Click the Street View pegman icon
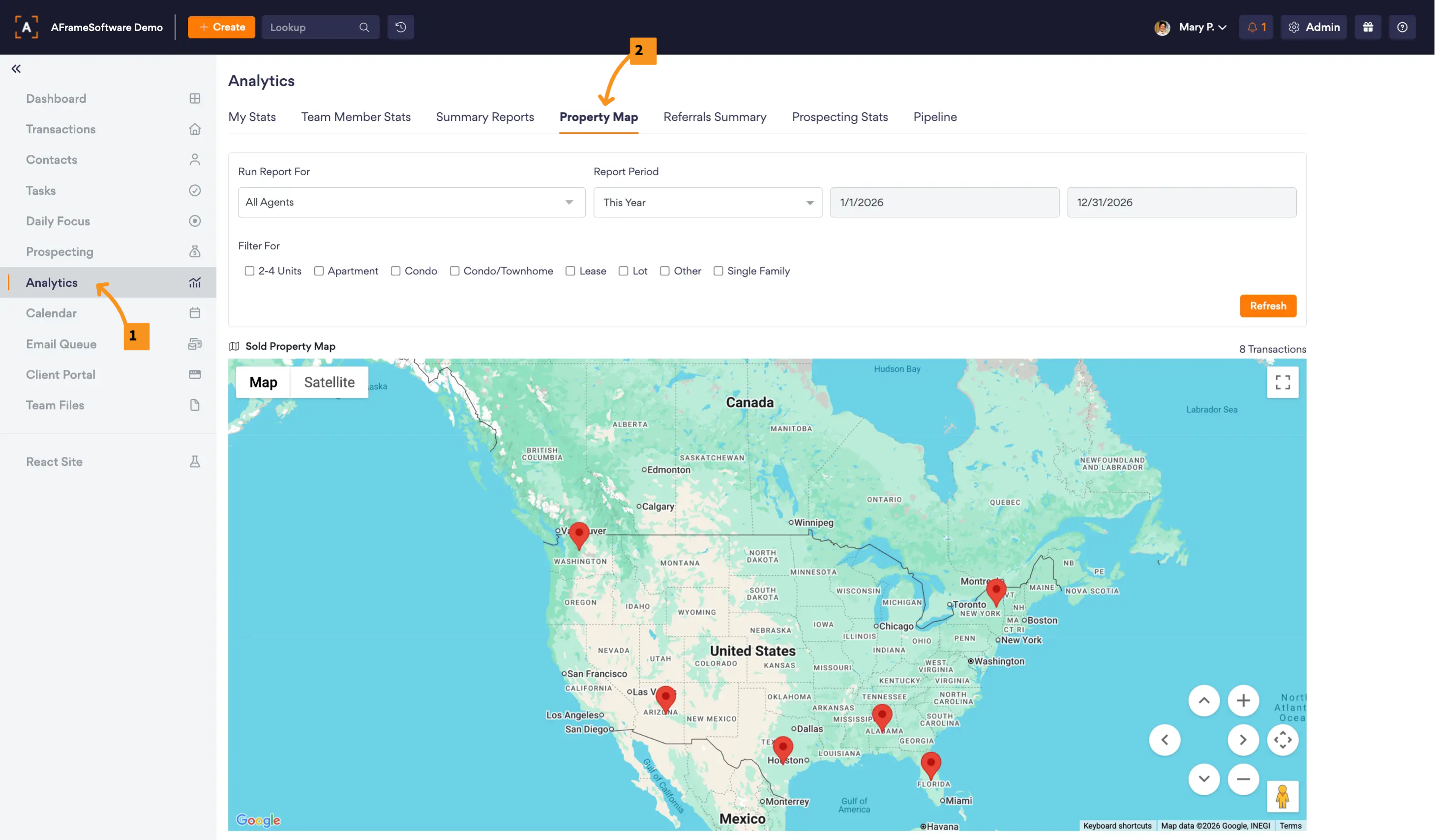Image resolution: width=1436 pixels, height=840 pixels. tap(1282, 796)
